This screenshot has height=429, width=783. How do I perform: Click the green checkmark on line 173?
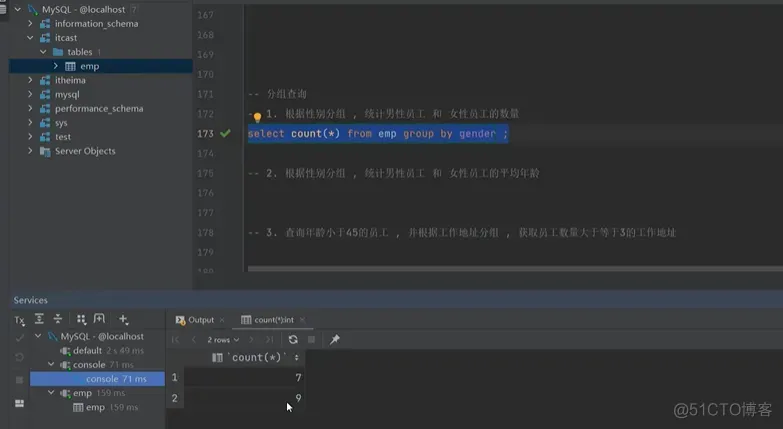[x=225, y=133]
